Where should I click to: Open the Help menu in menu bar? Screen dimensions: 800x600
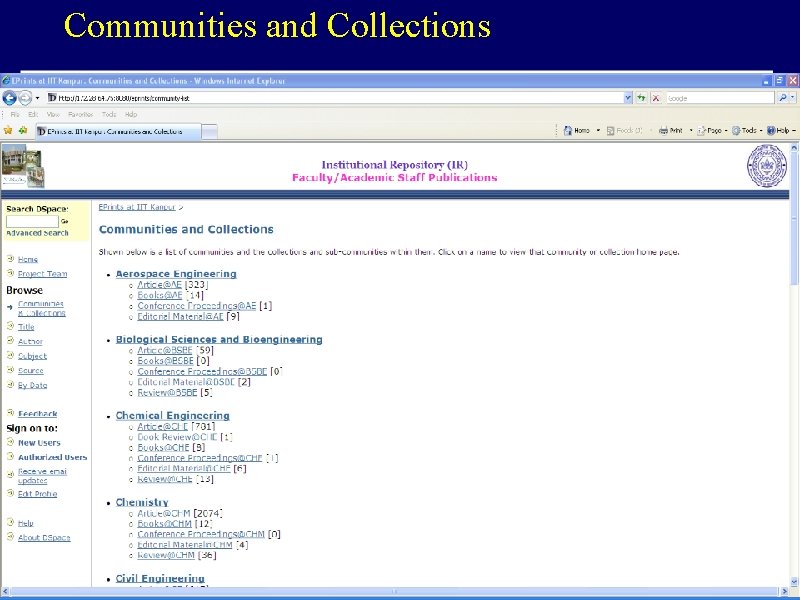(x=131, y=114)
